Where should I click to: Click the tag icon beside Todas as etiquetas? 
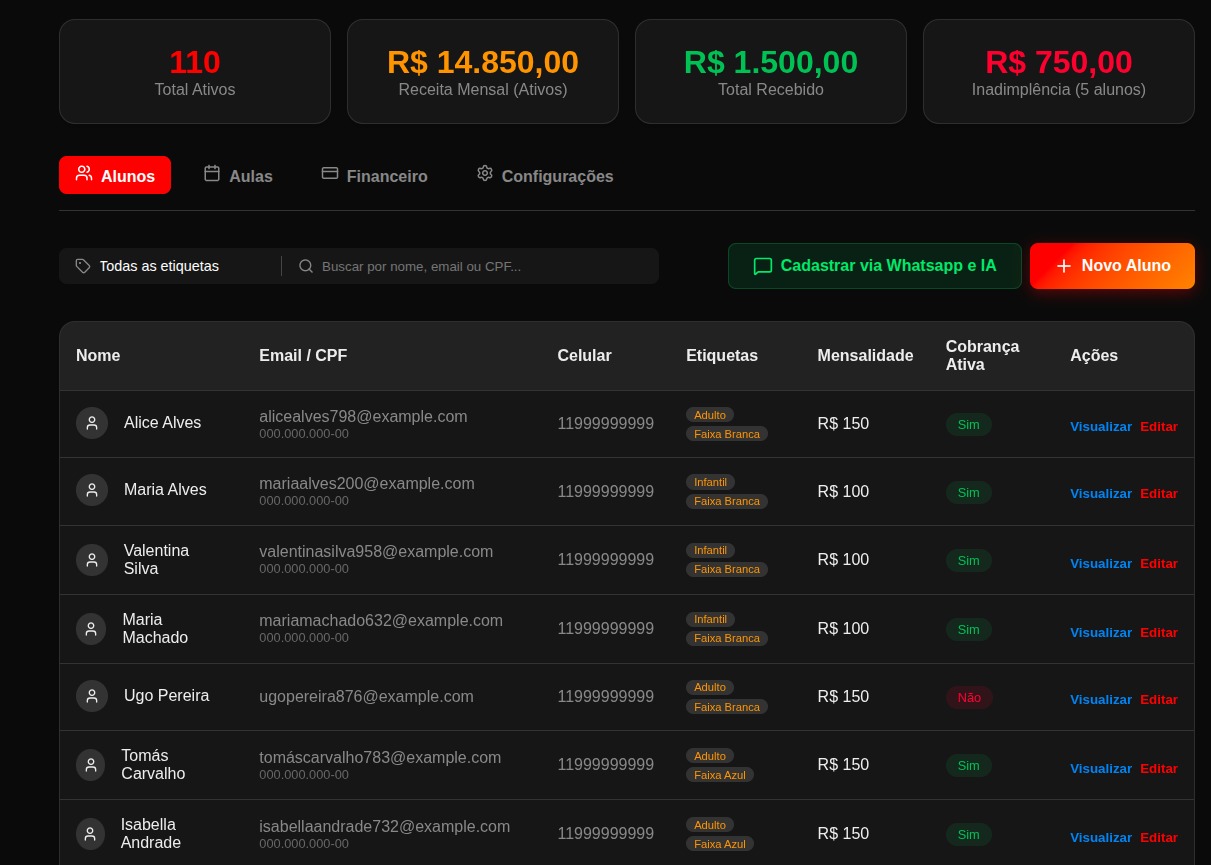[83, 266]
